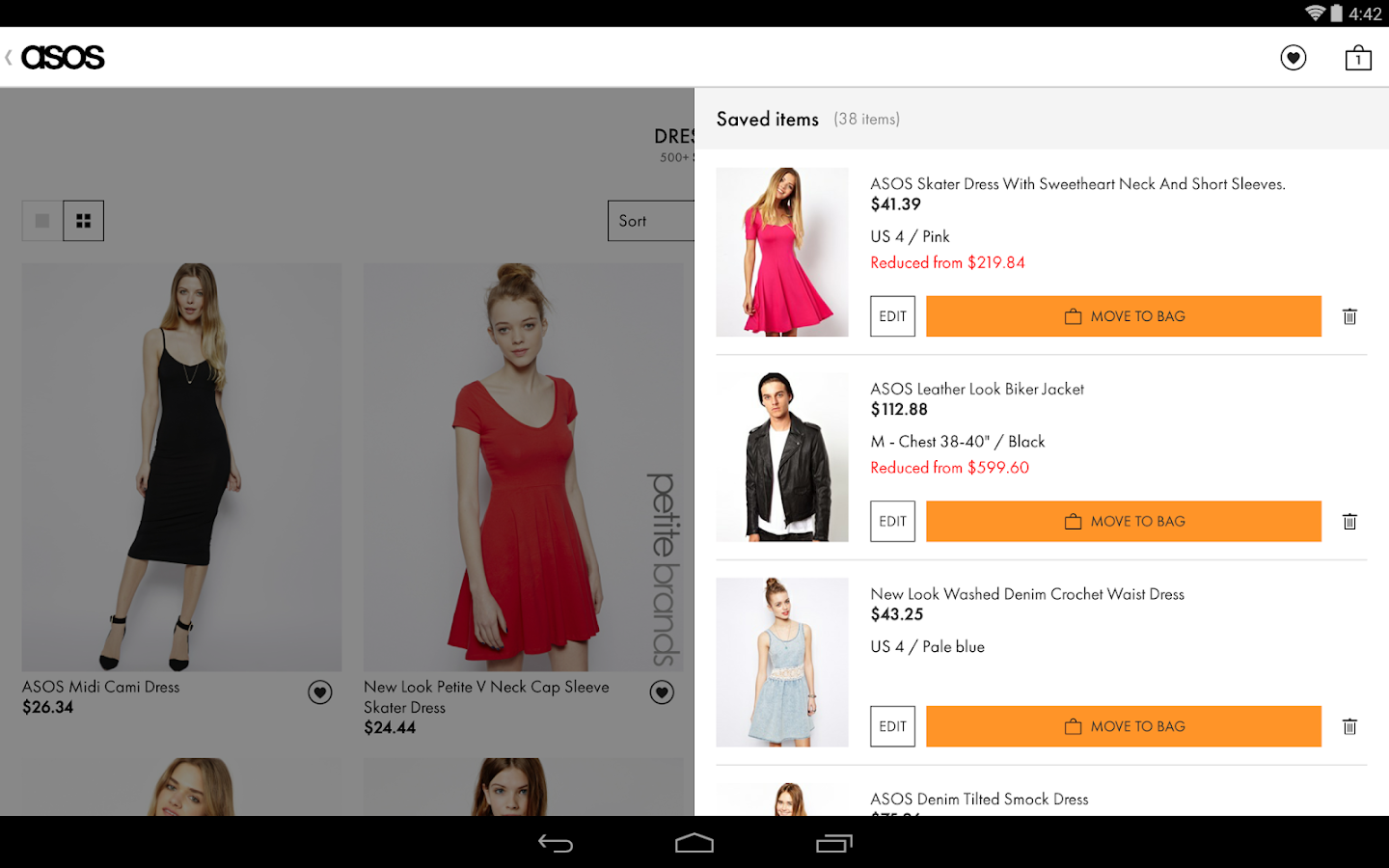Click the 4:42 clock
The width and height of the screenshot is (1389, 868).
(1365, 14)
